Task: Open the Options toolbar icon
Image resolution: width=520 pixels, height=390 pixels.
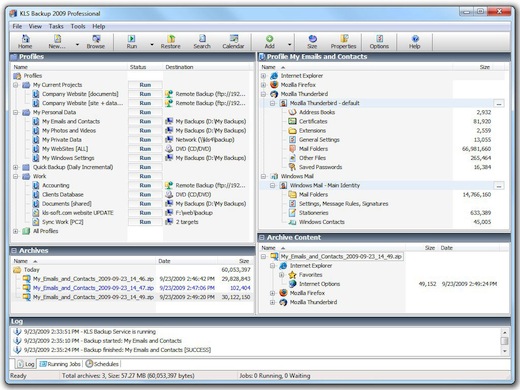Action: click(x=379, y=42)
